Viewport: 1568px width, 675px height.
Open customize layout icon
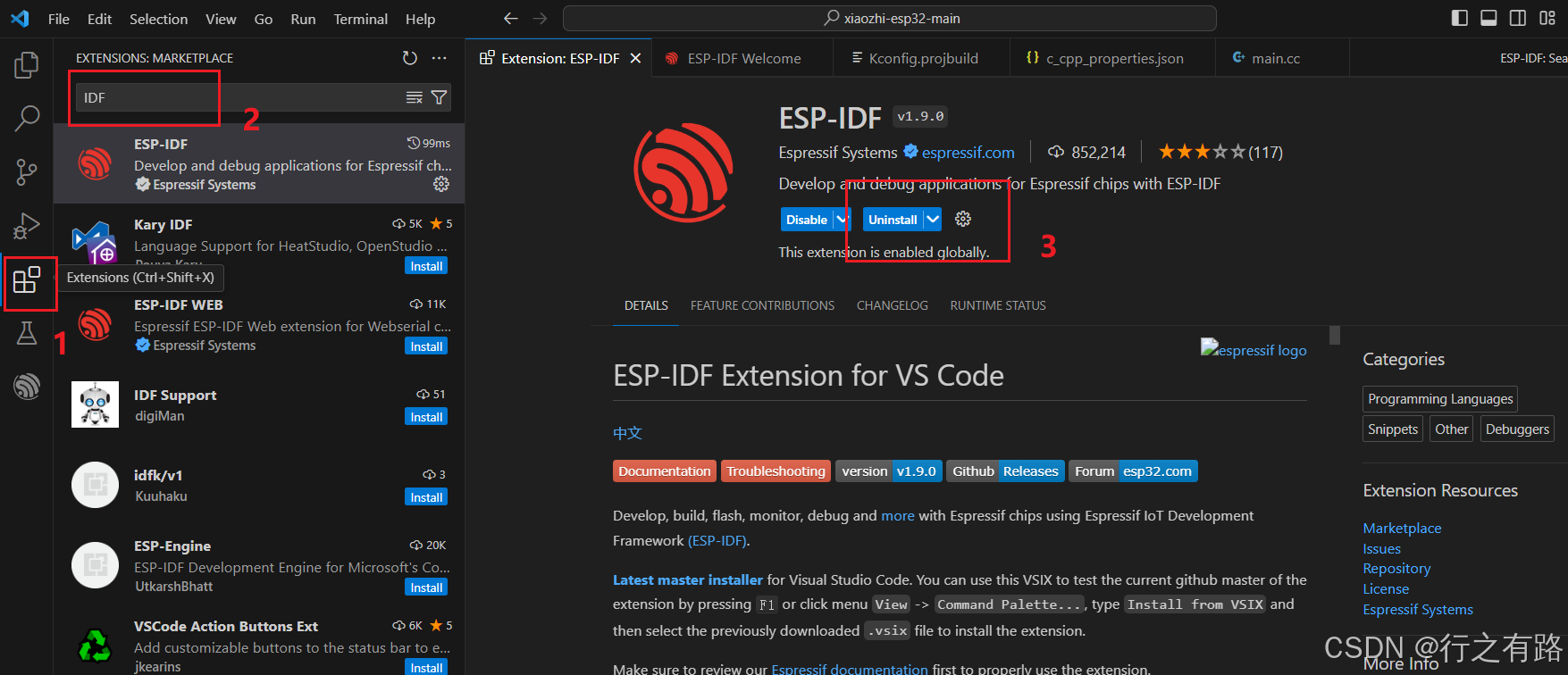[1547, 18]
